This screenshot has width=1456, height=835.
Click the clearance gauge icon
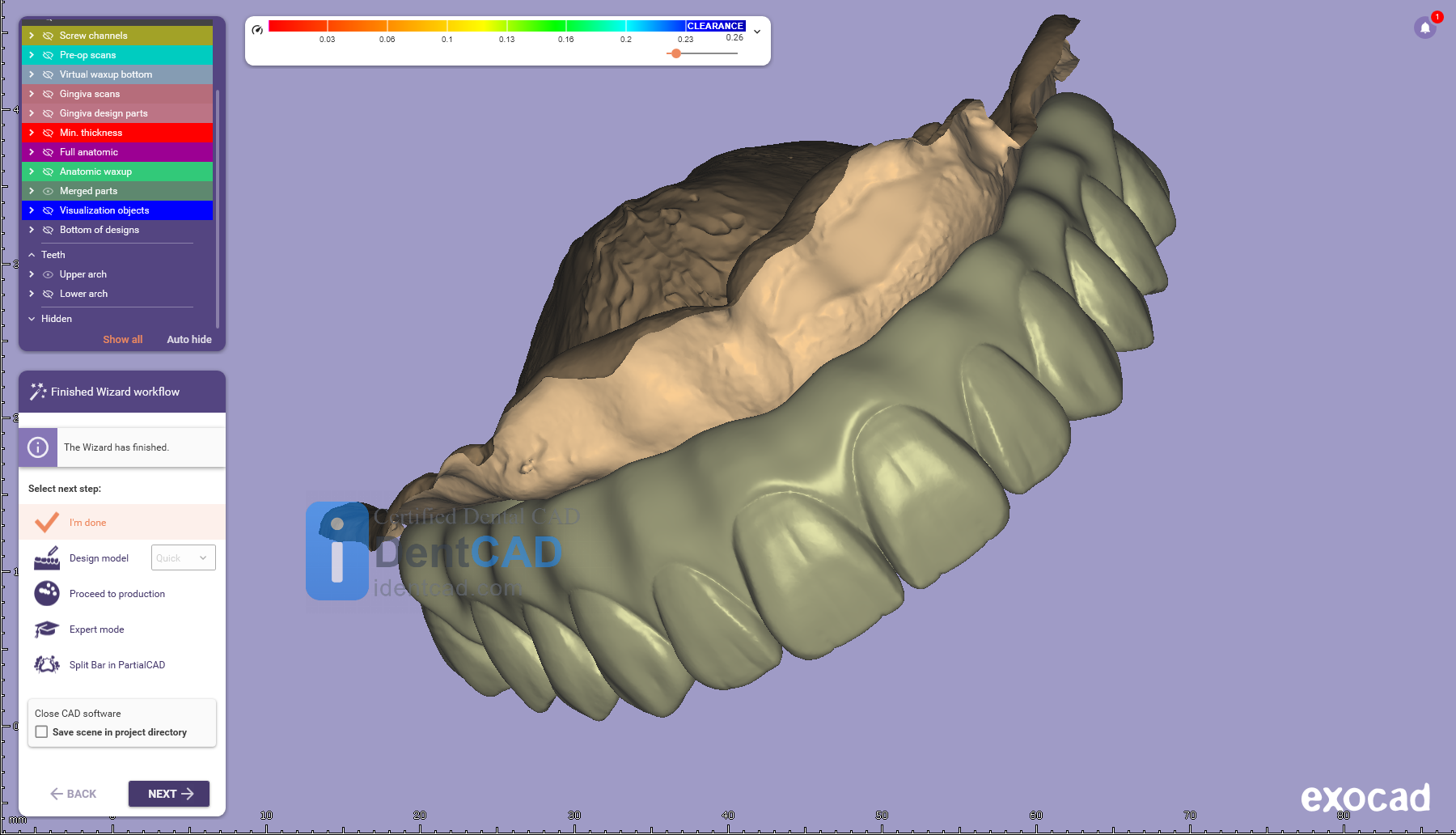(257, 30)
